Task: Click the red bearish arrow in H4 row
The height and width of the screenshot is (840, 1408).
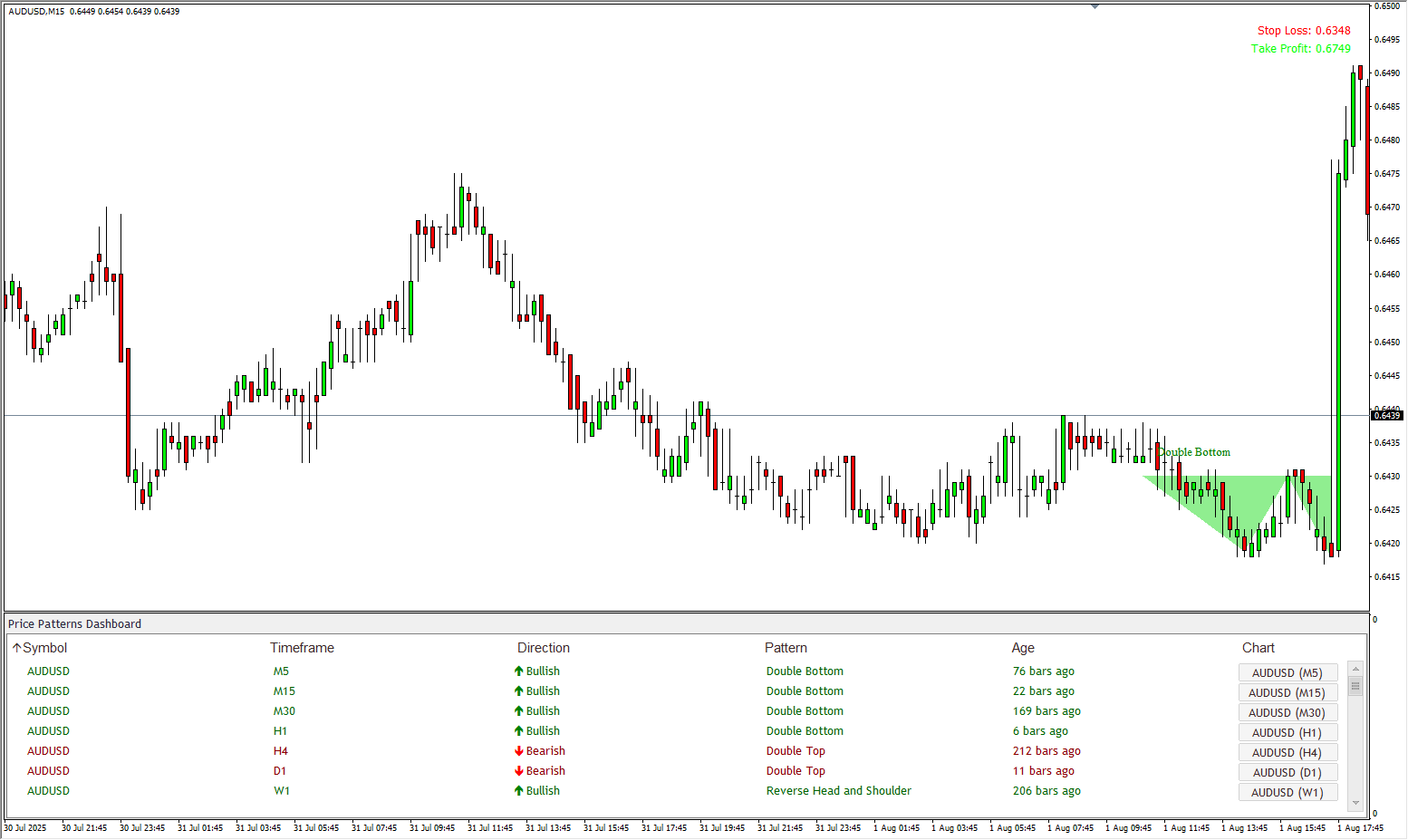Action: tap(519, 751)
